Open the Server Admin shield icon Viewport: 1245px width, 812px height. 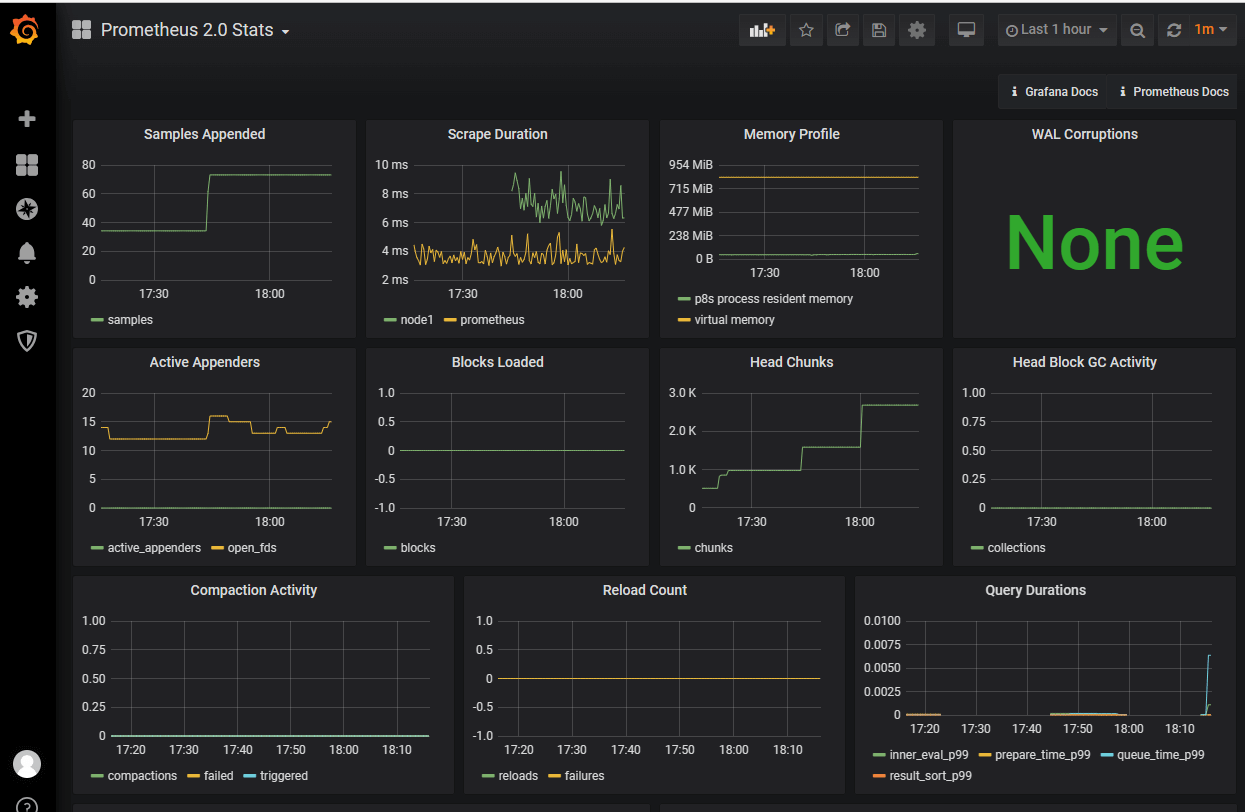[x=27, y=341]
